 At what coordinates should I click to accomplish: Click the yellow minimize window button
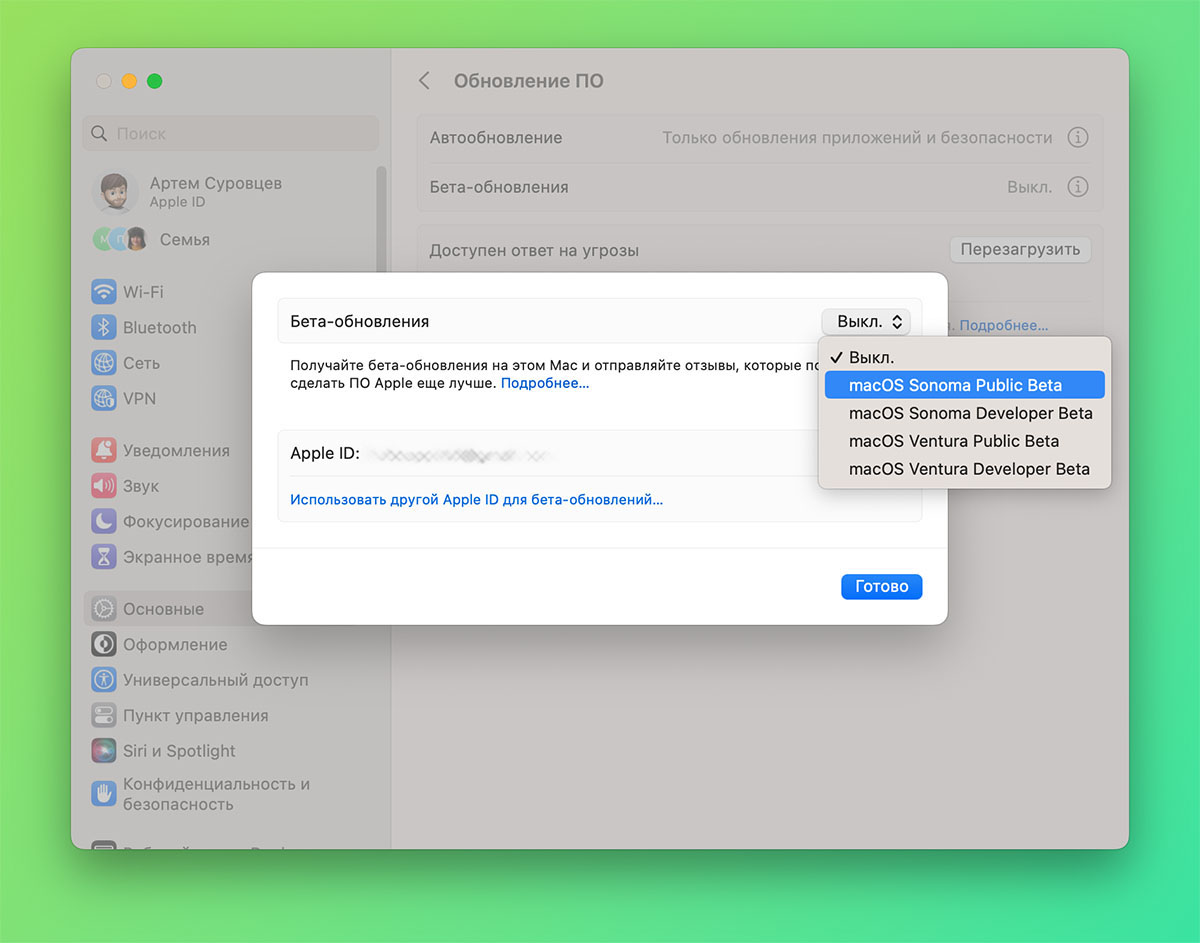tap(129, 81)
